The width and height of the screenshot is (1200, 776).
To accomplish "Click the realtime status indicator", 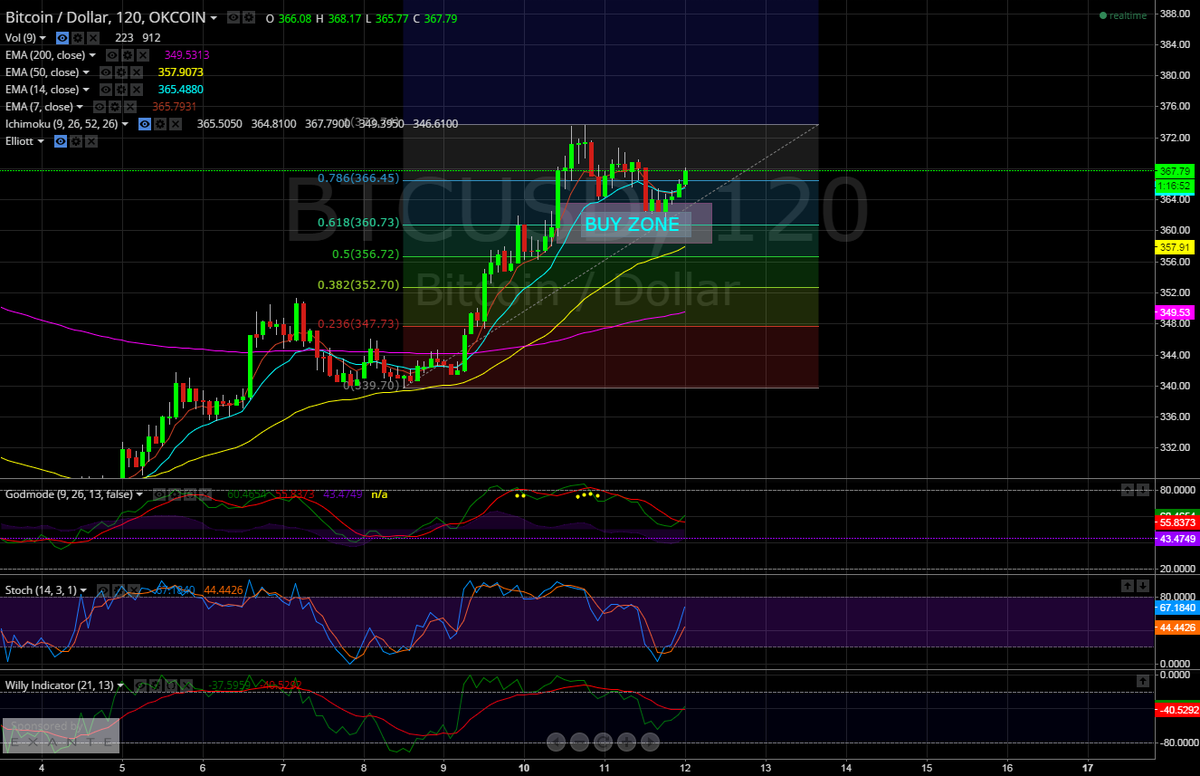I will click(1123, 16).
